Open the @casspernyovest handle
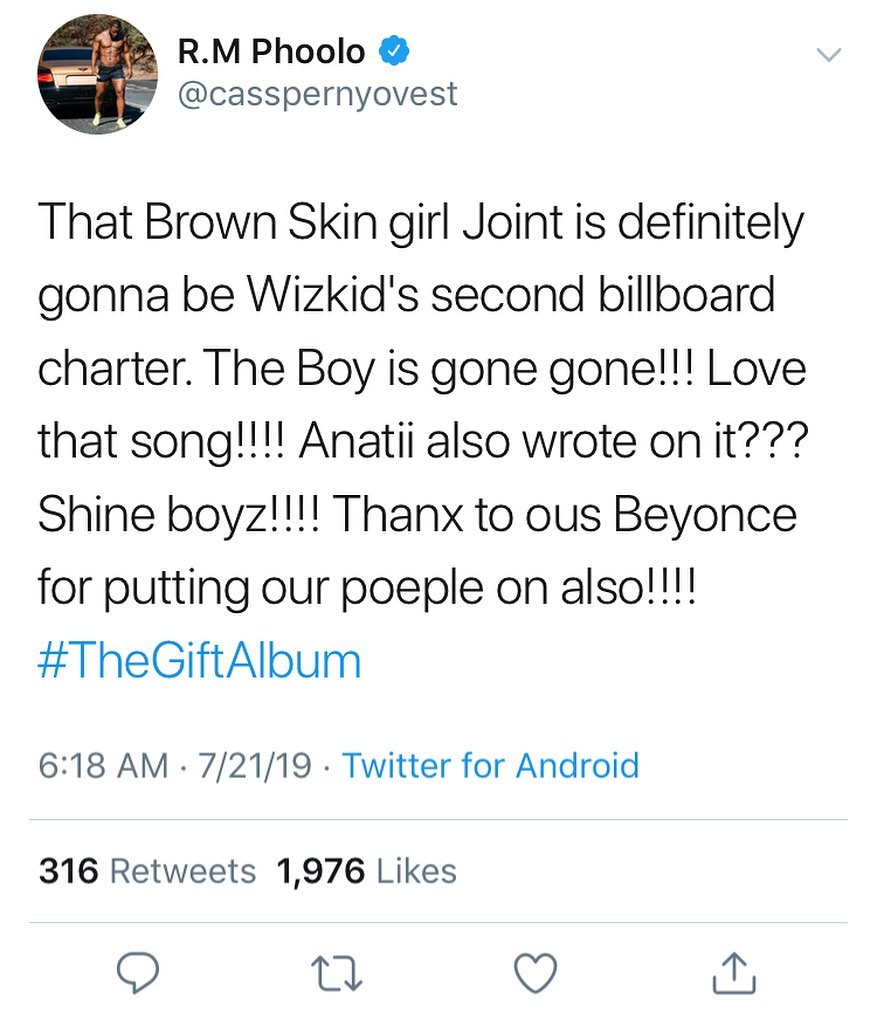This screenshot has width=877, height=1025. (317, 94)
